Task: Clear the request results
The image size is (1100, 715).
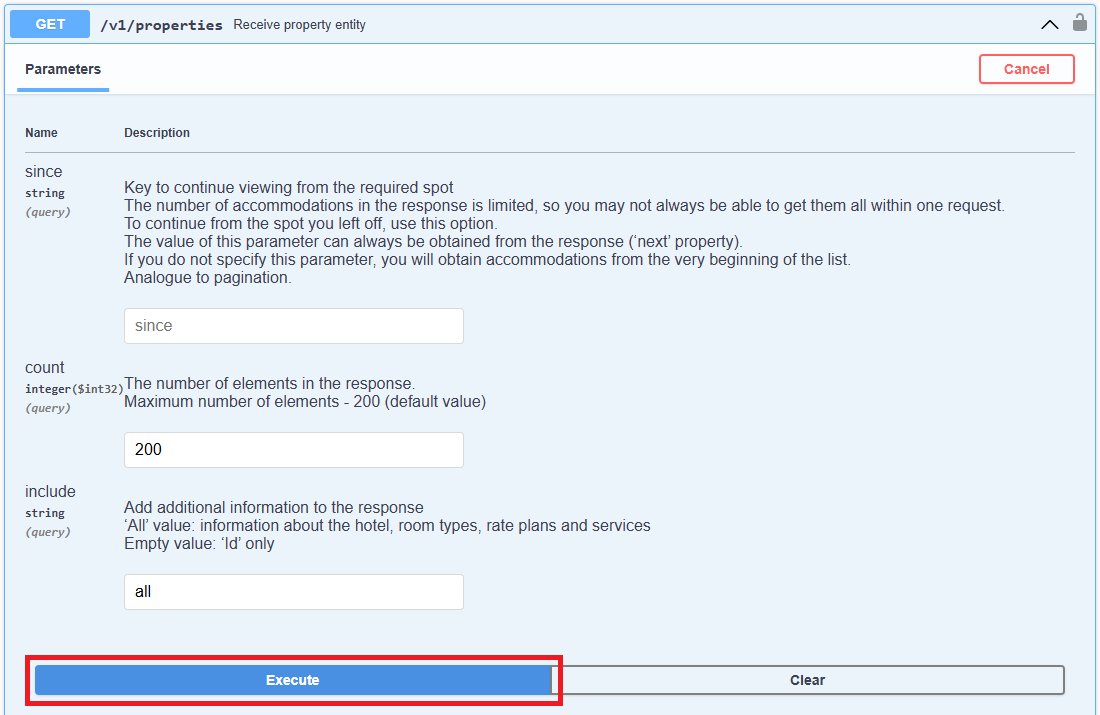Action: pos(807,680)
